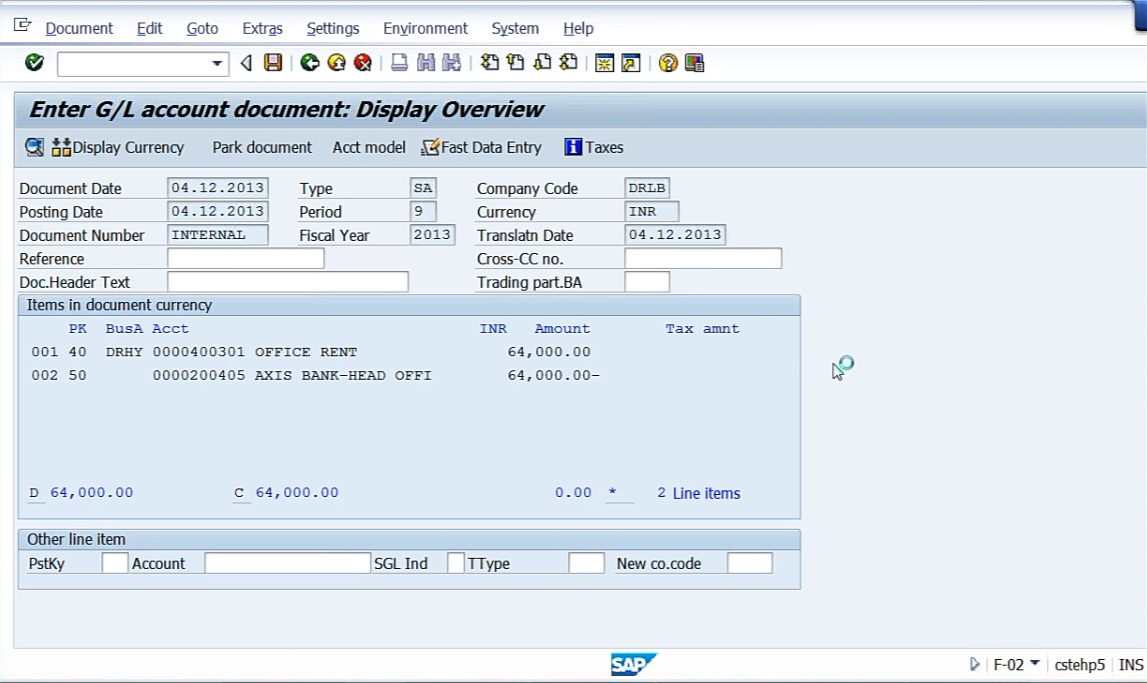The height and width of the screenshot is (683, 1147).
Task: Click the Currency field showing INR
Action: (652, 211)
